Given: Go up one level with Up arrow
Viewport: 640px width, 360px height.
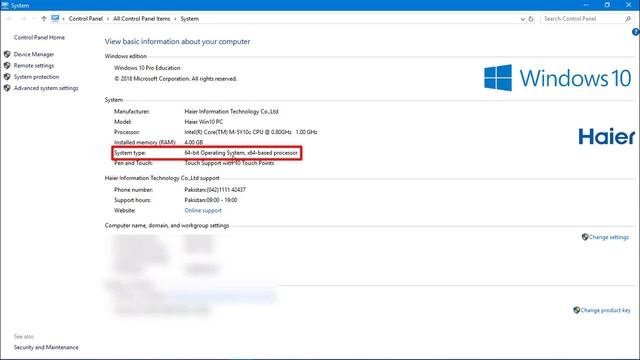Looking at the screenshot, I should click(x=44, y=19).
